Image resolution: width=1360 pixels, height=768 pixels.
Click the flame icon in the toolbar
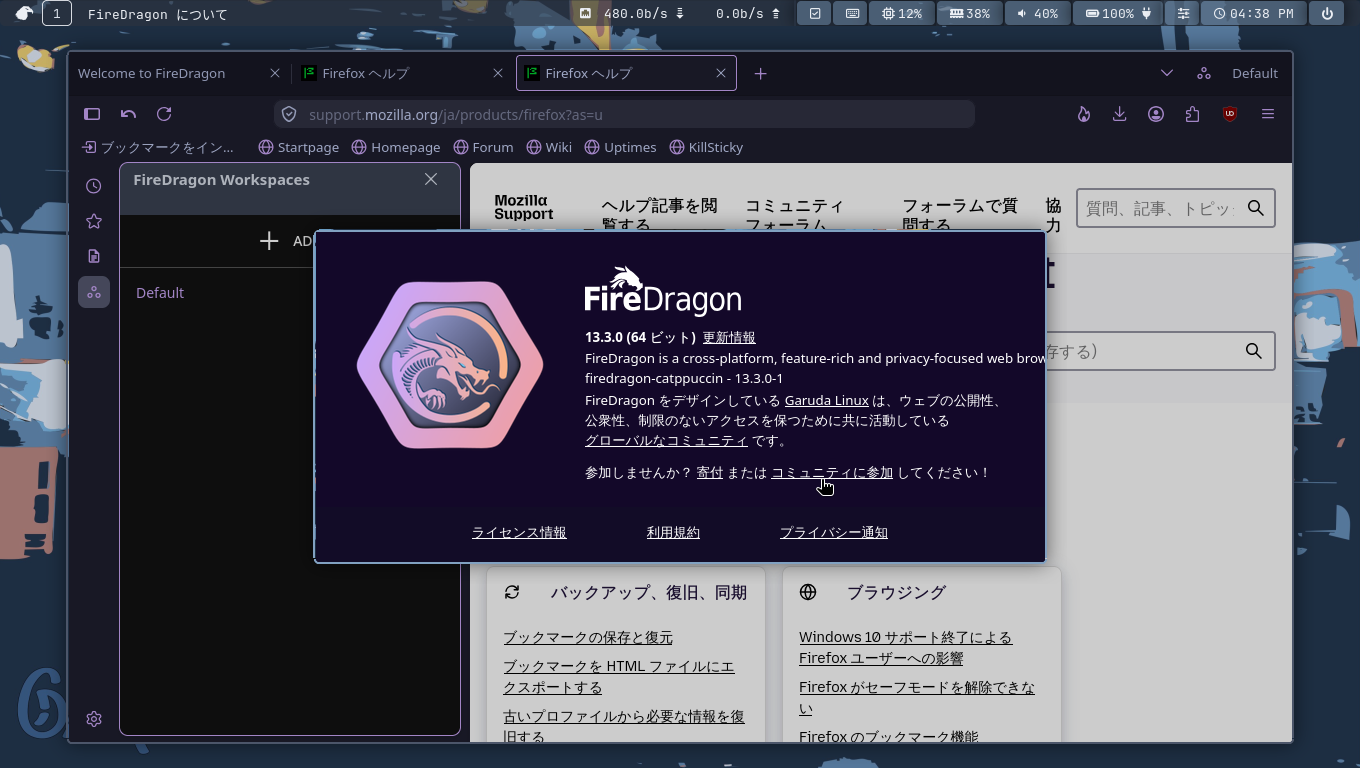(x=1084, y=114)
